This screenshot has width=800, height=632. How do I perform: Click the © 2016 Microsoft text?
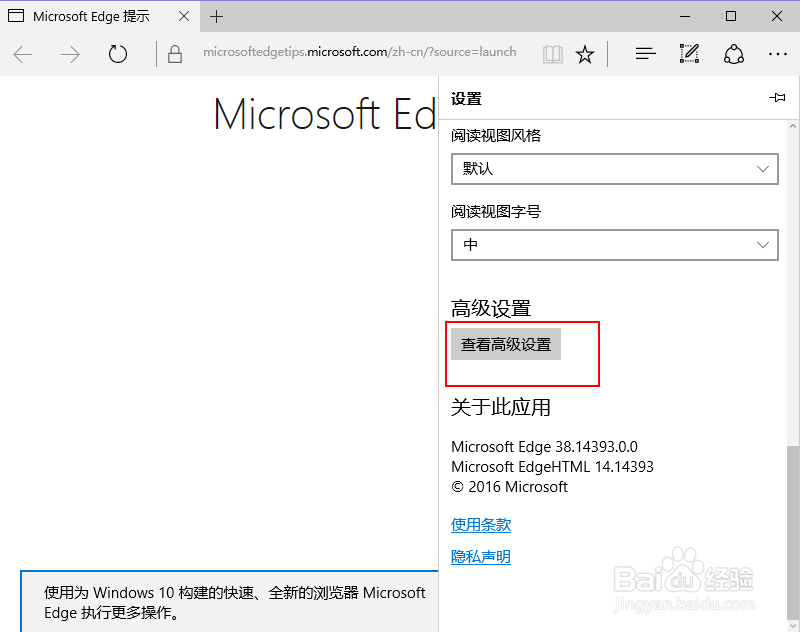tap(509, 487)
